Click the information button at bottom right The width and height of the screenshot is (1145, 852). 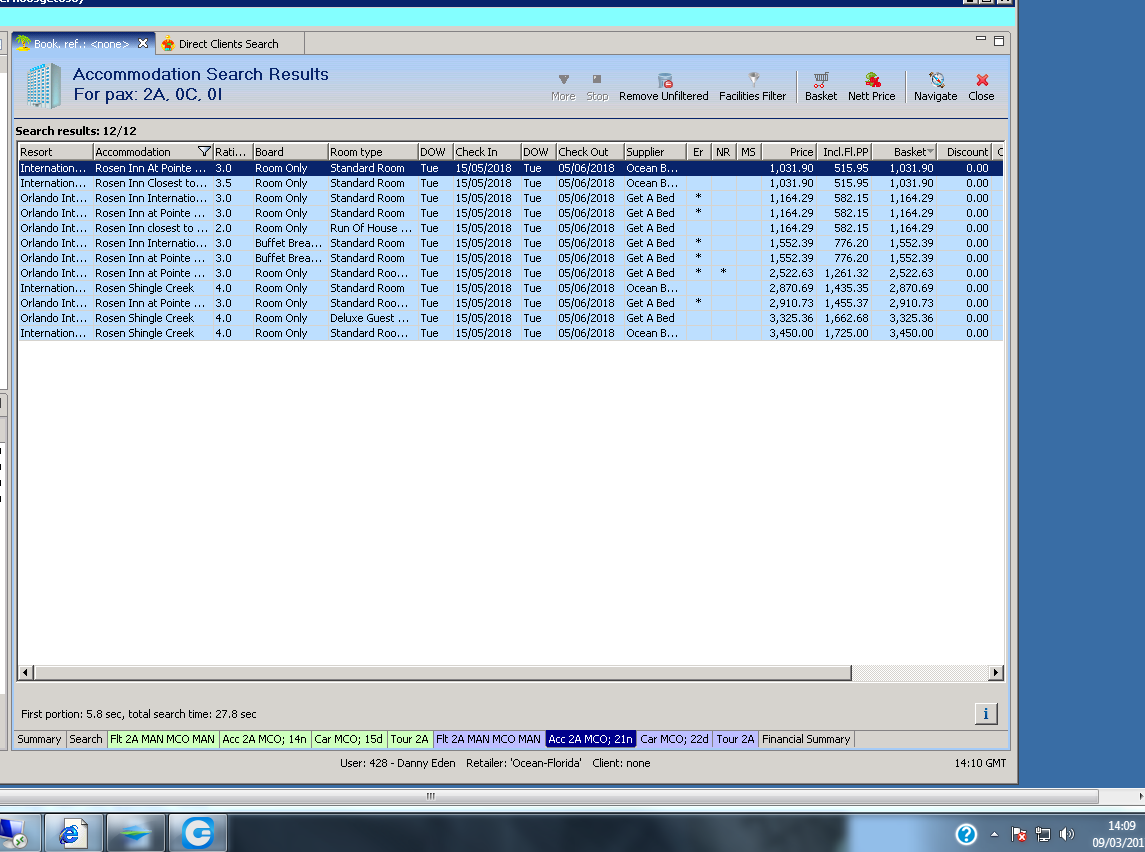pos(985,713)
